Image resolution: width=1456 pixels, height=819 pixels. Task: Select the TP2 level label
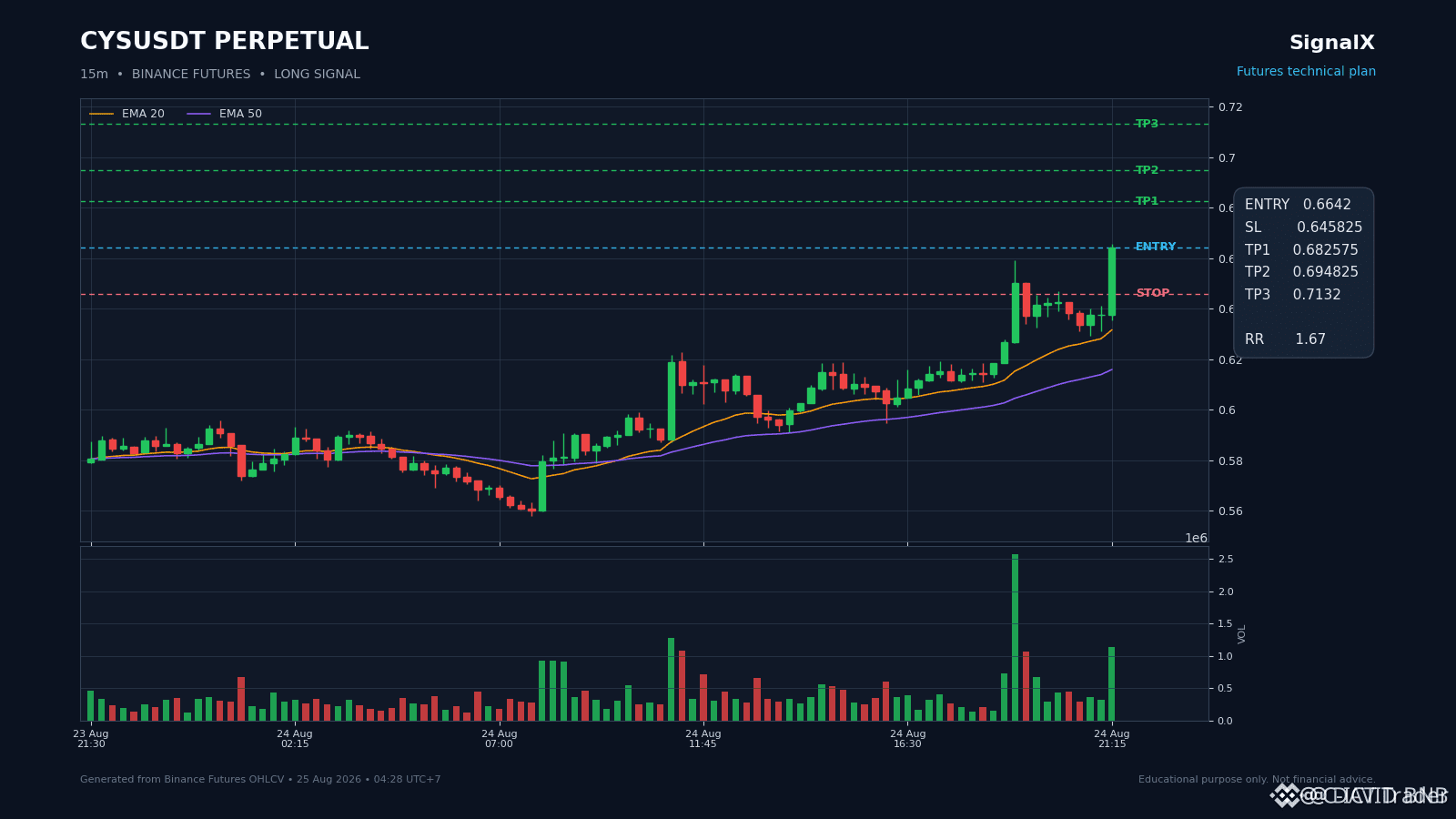[x=1147, y=170]
